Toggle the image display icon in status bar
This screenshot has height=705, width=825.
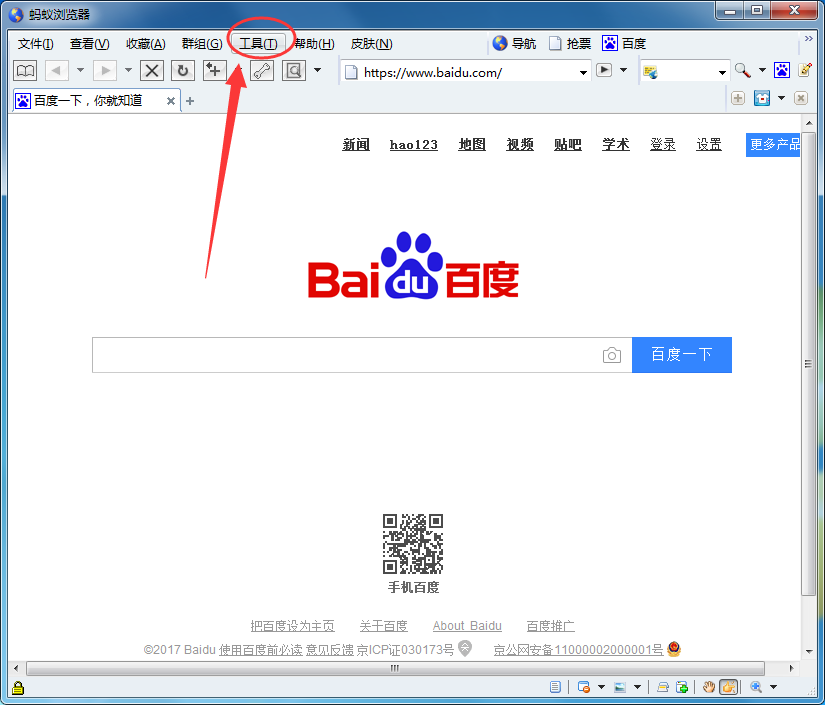pyautogui.click(x=620, y=687)
